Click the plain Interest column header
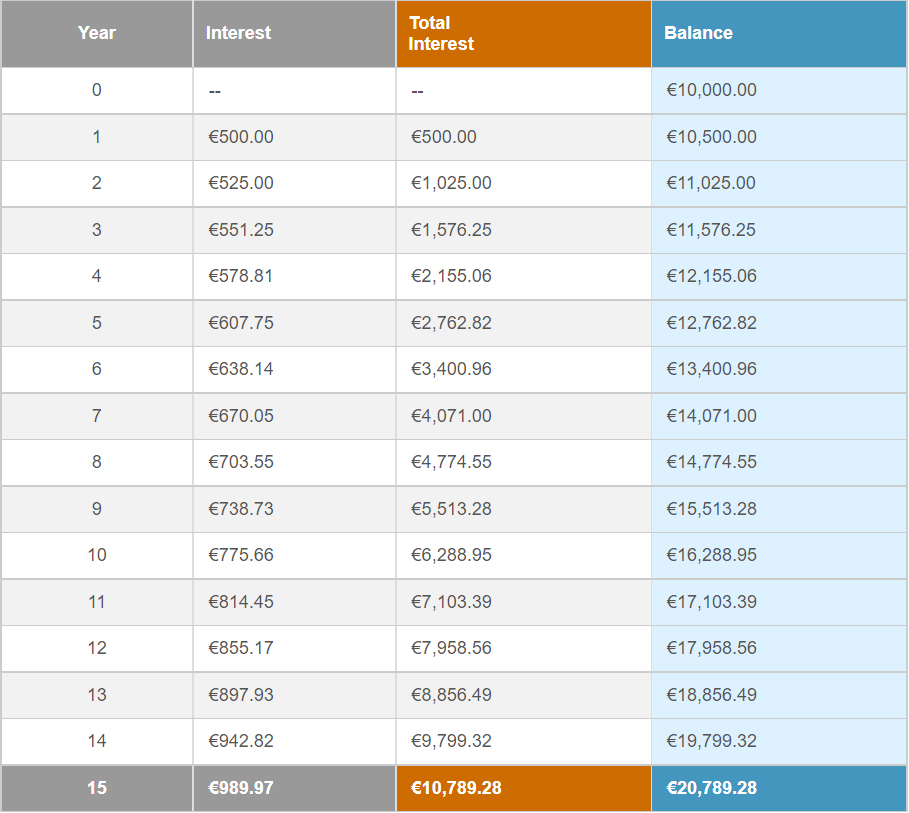909x813 pixels. click(238, 33)
